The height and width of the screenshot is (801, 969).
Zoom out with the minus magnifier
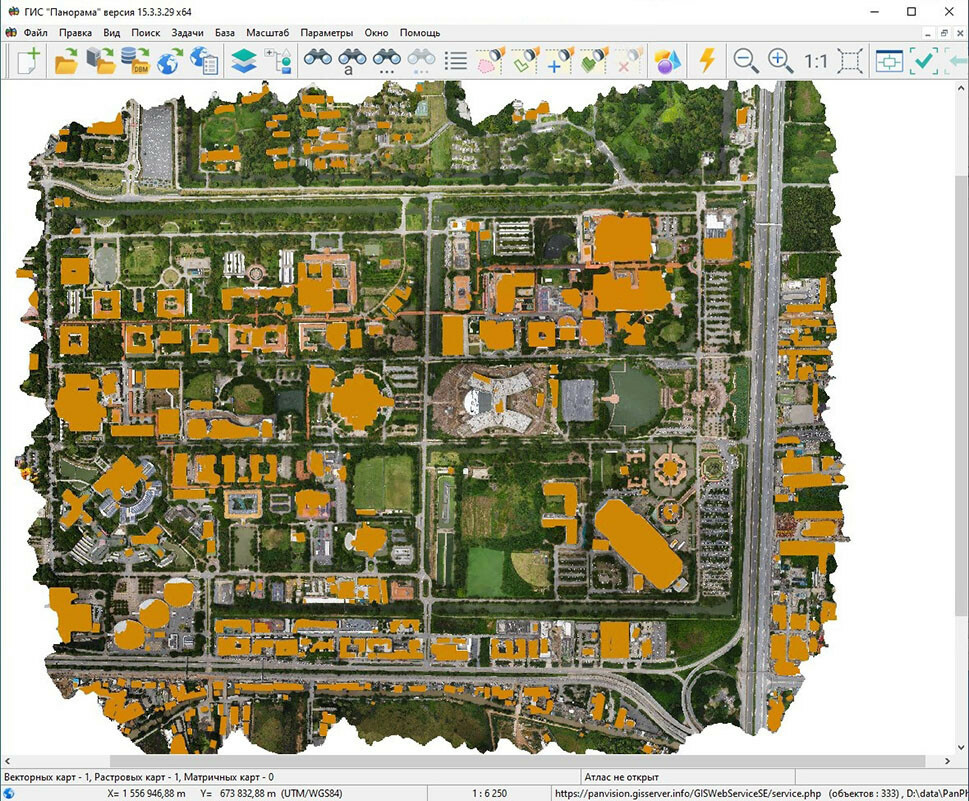(745, 61)
